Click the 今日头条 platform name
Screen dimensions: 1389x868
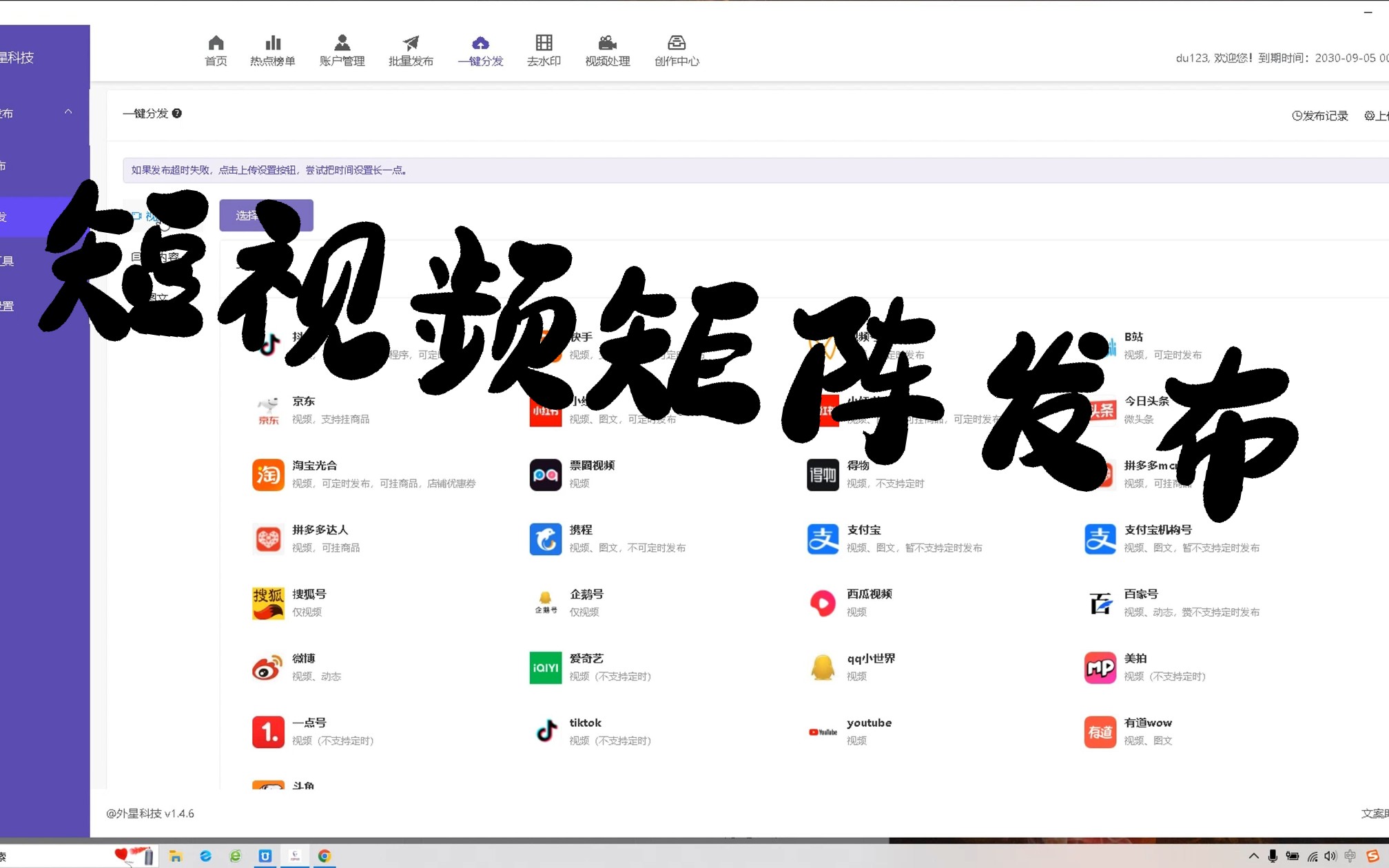tap(1146, 401)
